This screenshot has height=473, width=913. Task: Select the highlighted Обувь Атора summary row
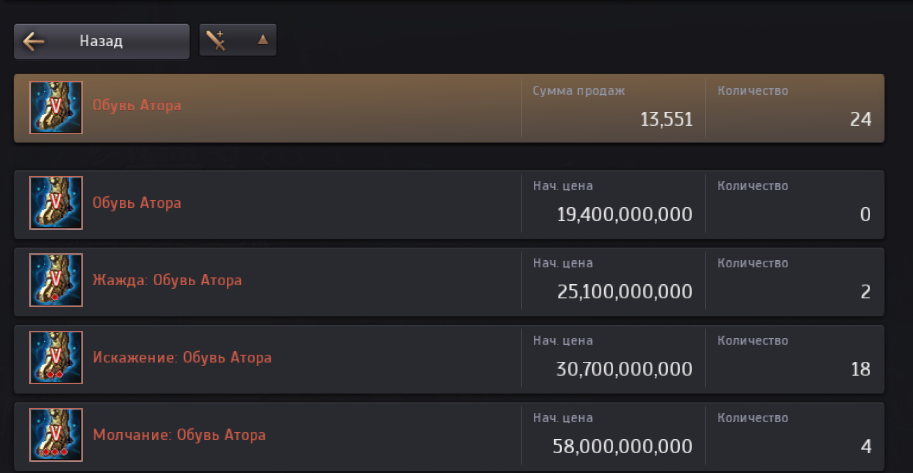[x=449, y=108]
